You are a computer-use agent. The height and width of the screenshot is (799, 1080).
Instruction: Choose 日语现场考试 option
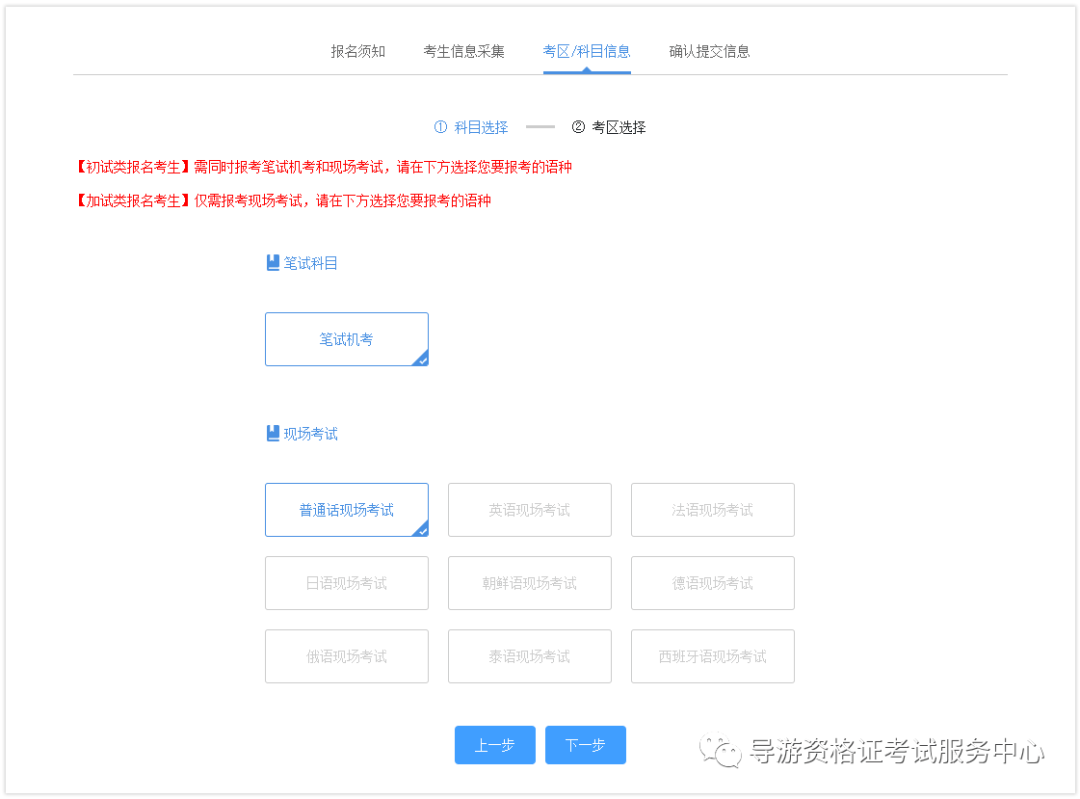pyautogui.click(x=346, y=583)
